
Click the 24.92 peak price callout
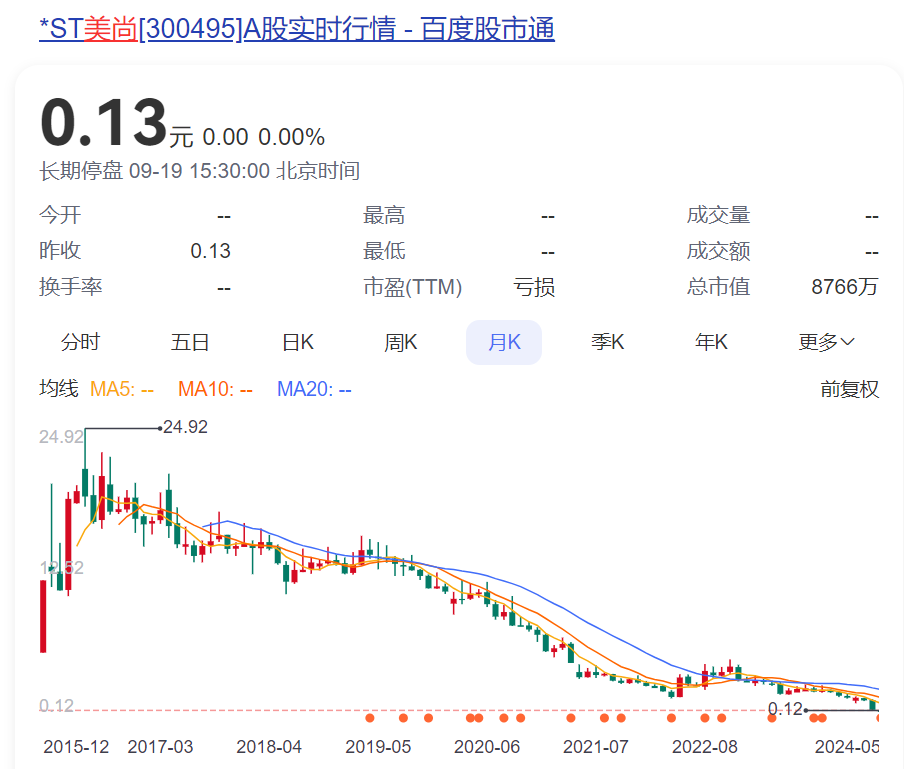click(x=185, y=426)
